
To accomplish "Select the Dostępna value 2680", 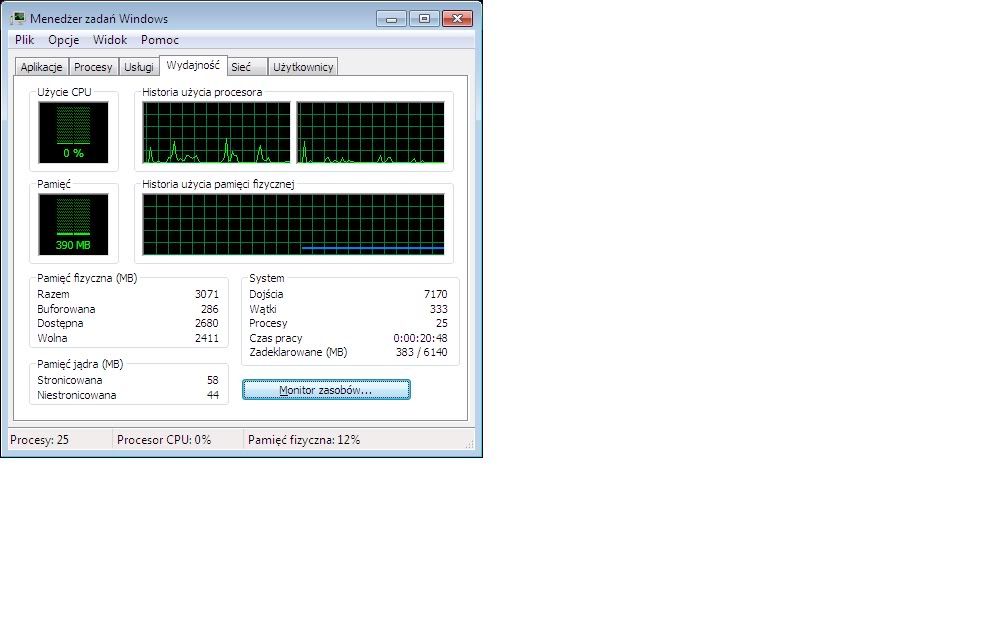I will 206,323.
